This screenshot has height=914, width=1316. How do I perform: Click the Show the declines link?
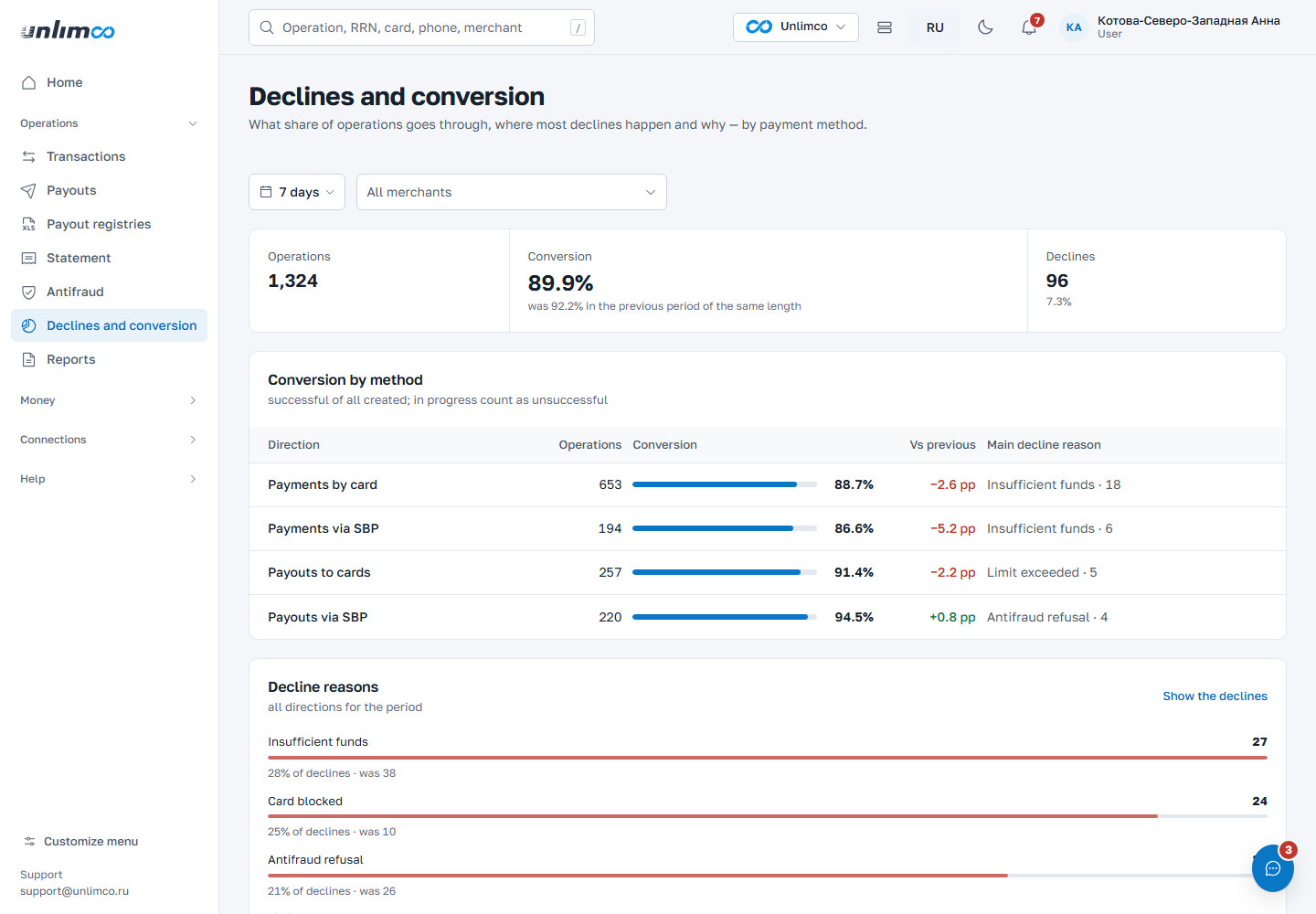(x=1215, y=696)
